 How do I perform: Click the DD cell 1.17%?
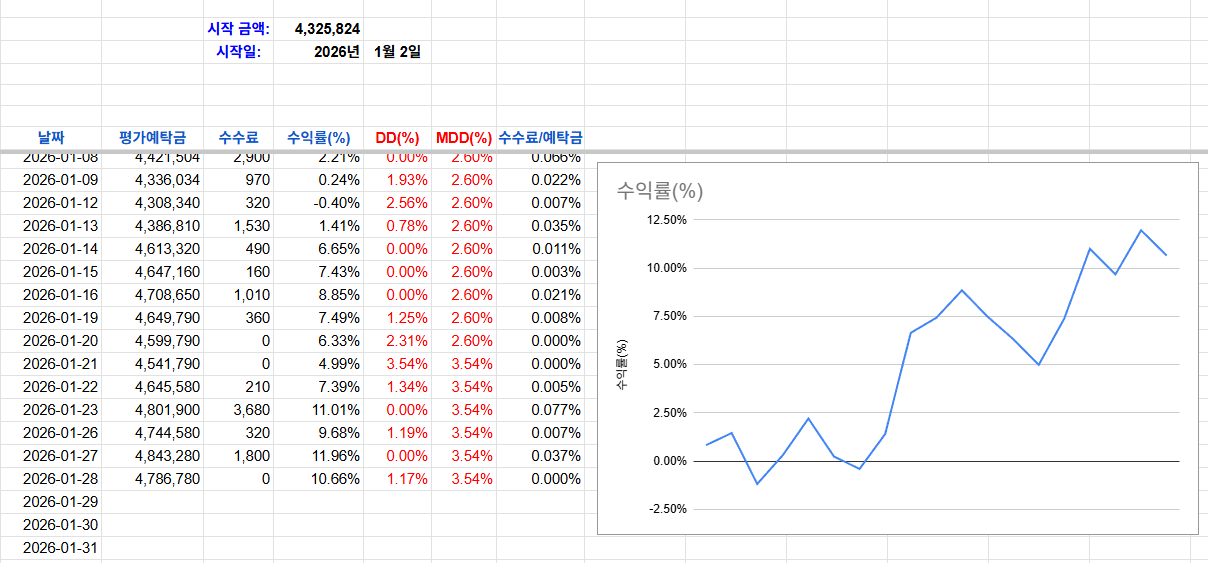(397, 479)
